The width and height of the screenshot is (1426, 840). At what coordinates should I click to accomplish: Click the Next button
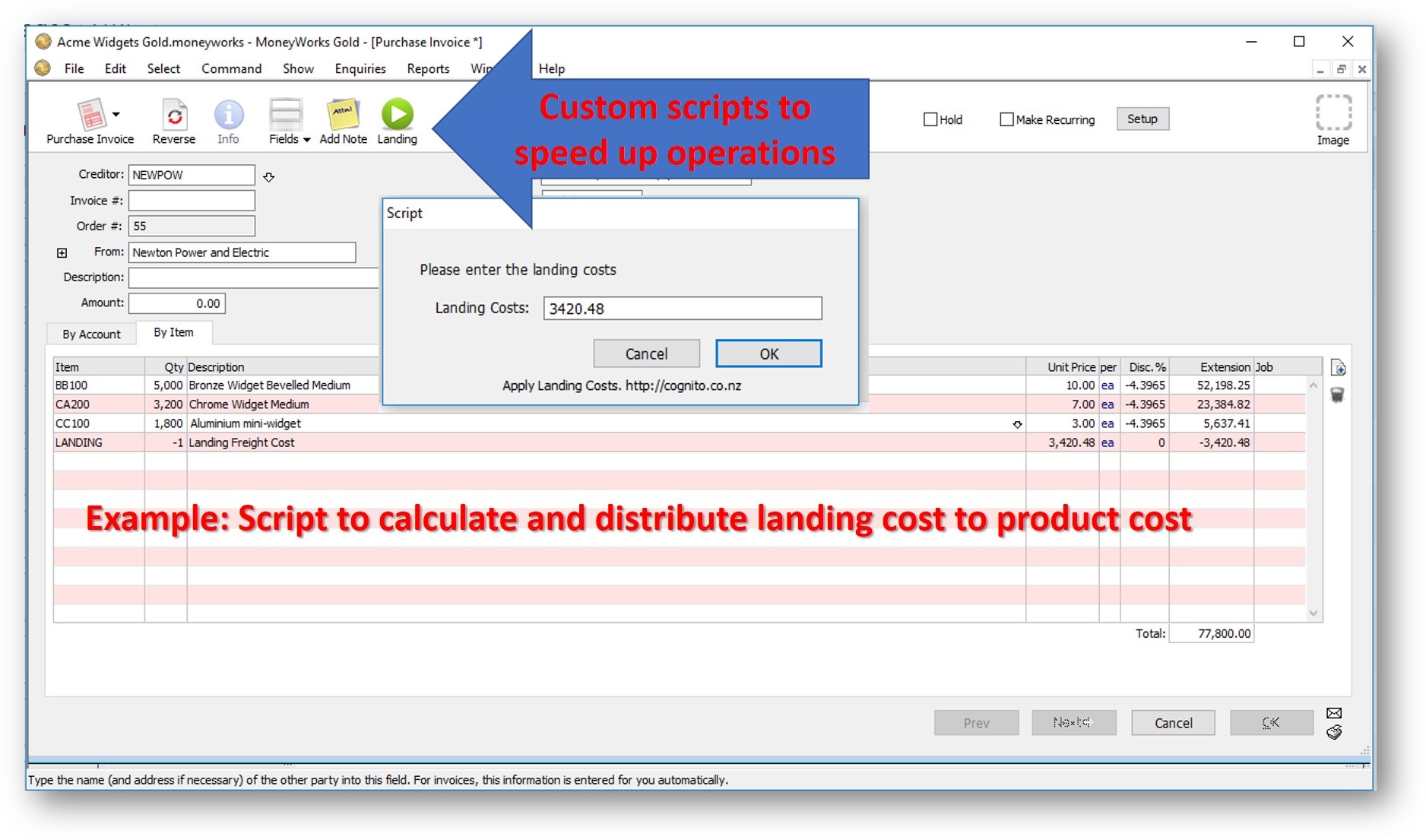click(1073, 723)
